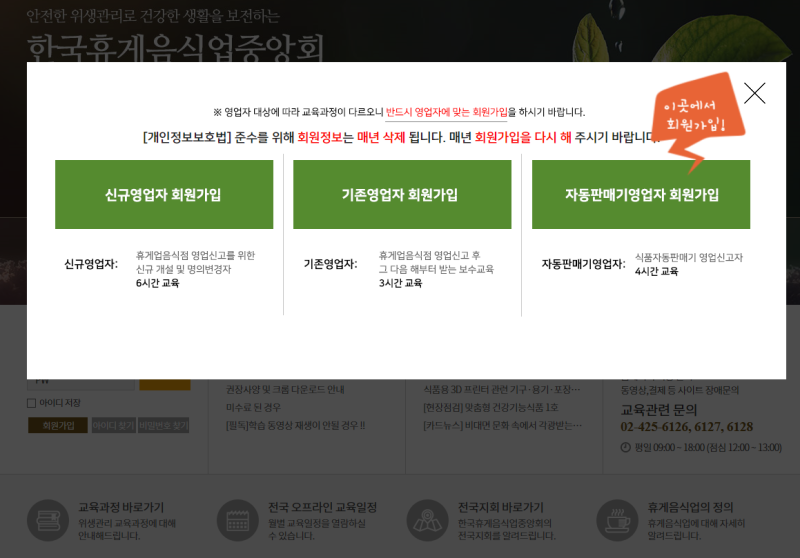The image size is (800, 558).
Task: Click the 휴게음식업의 정의 coffee cup icon
Action: point(617,520)
